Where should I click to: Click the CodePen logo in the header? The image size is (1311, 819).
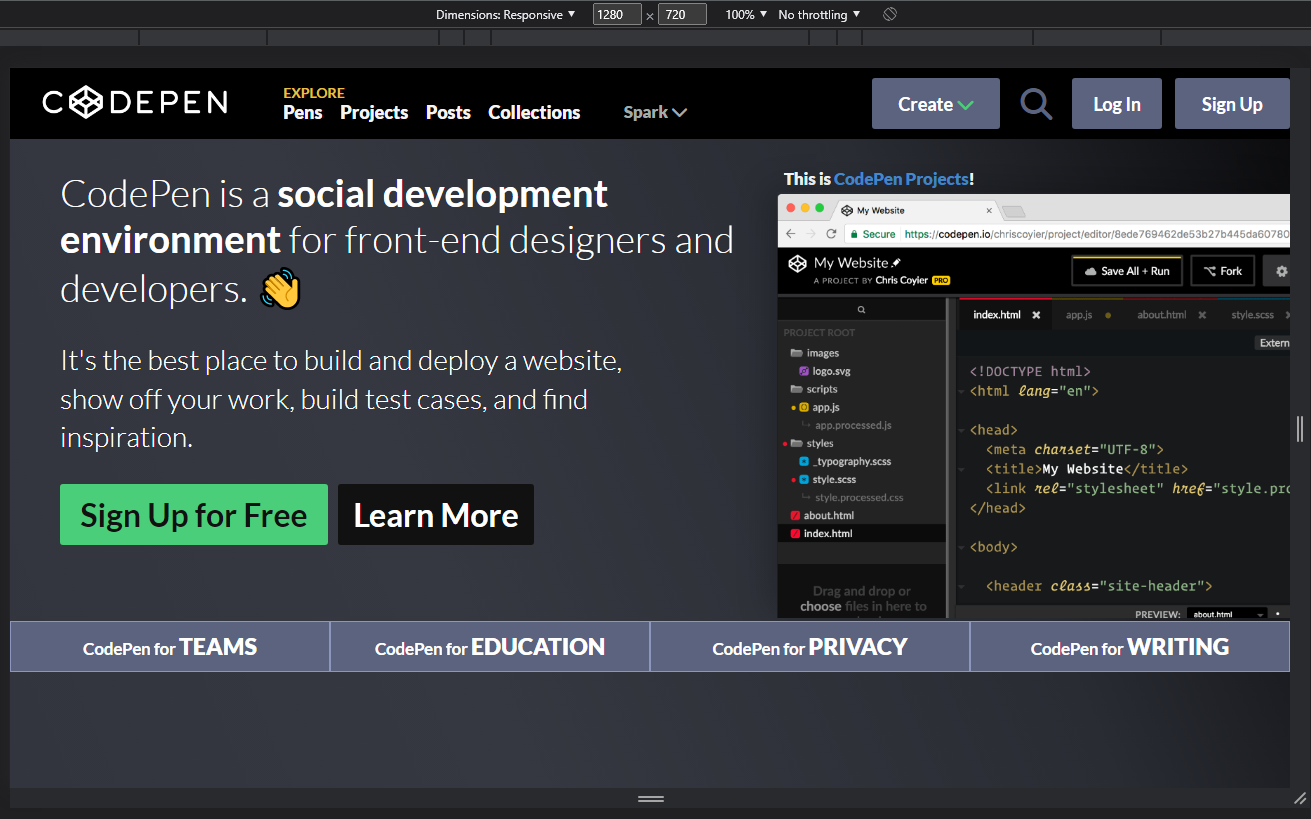135,102
